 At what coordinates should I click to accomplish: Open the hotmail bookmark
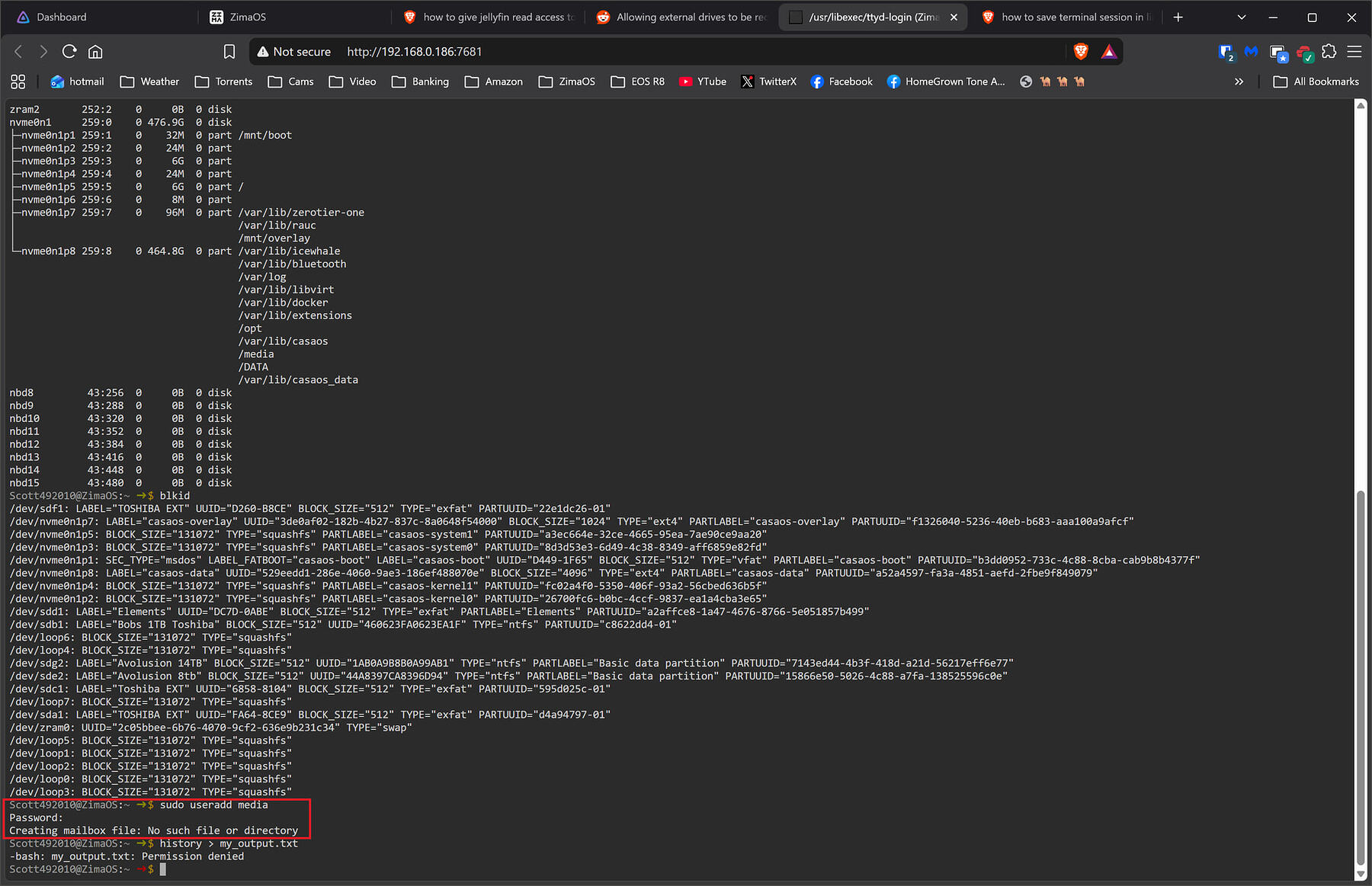[77, 82]
